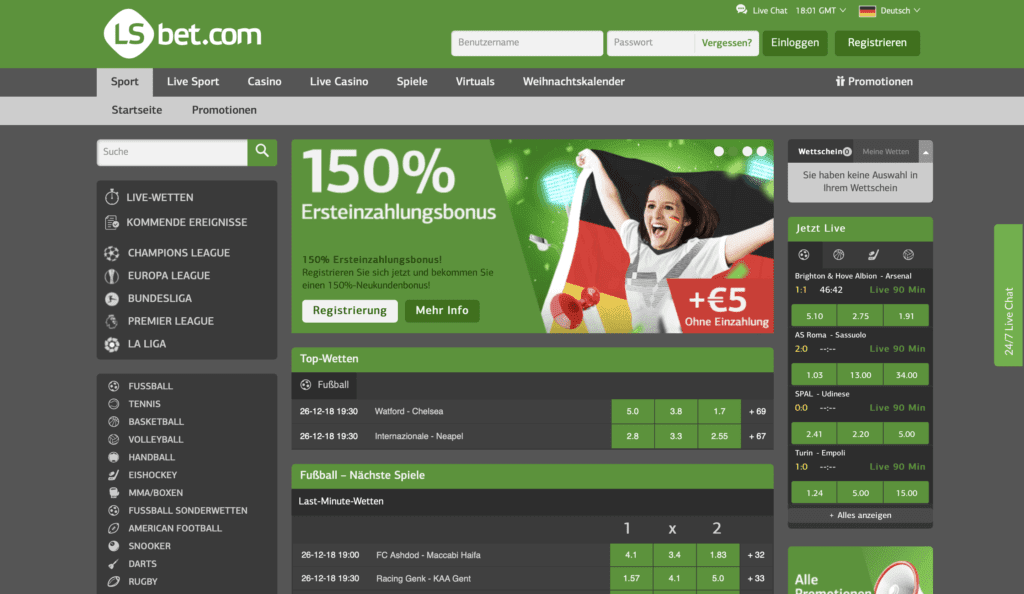Expand +67 more bets for Internazionale - Neapel
Screen dimensions: 1024x594
click(758, 436)
